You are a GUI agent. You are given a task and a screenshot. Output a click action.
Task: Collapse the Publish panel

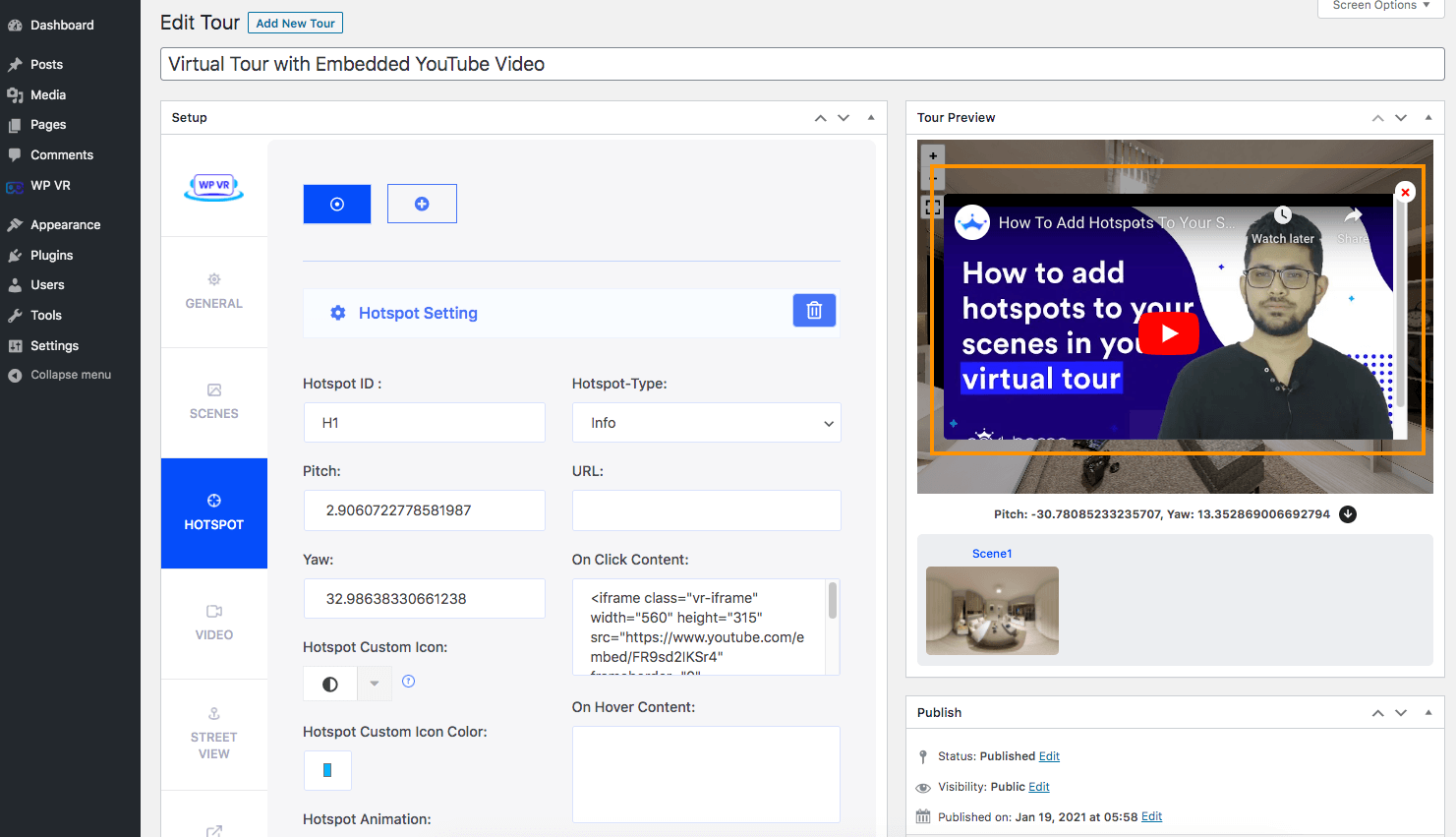1428,713
